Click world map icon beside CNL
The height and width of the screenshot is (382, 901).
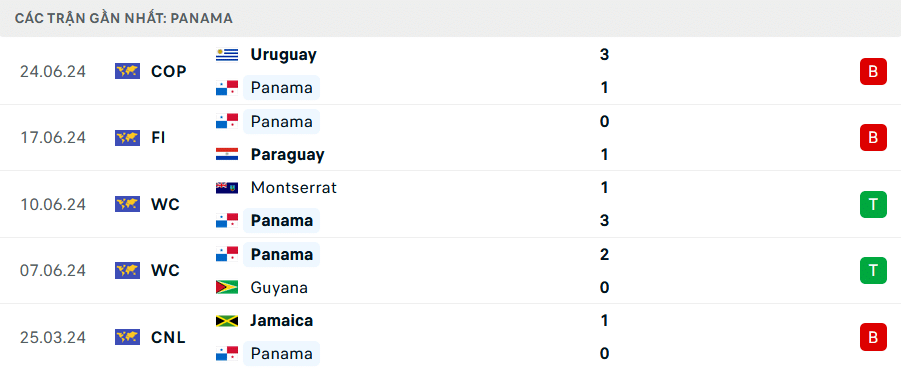click(128, 337)
